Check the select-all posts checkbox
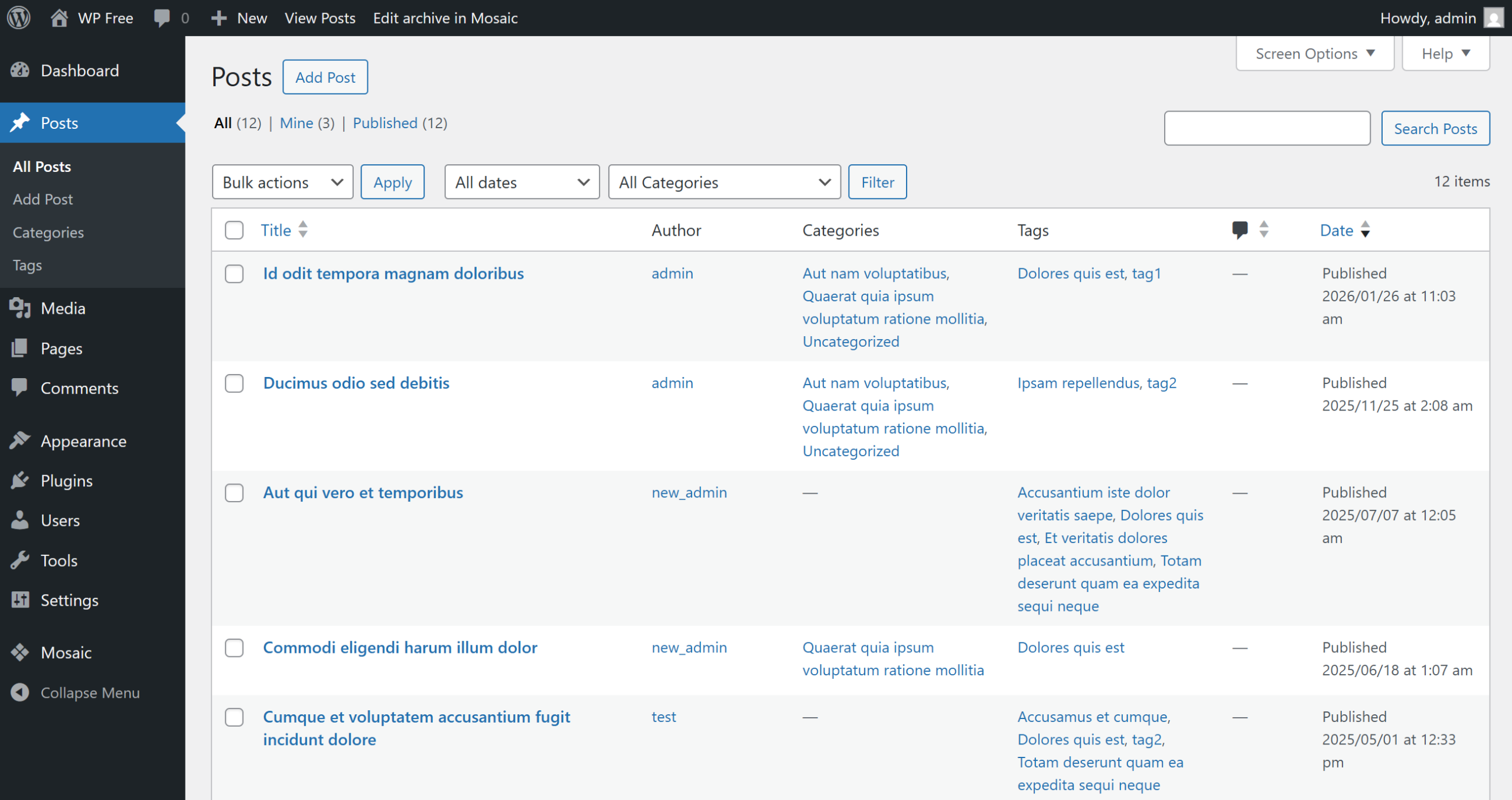The image size is (1512, 800). click(234, 230)
